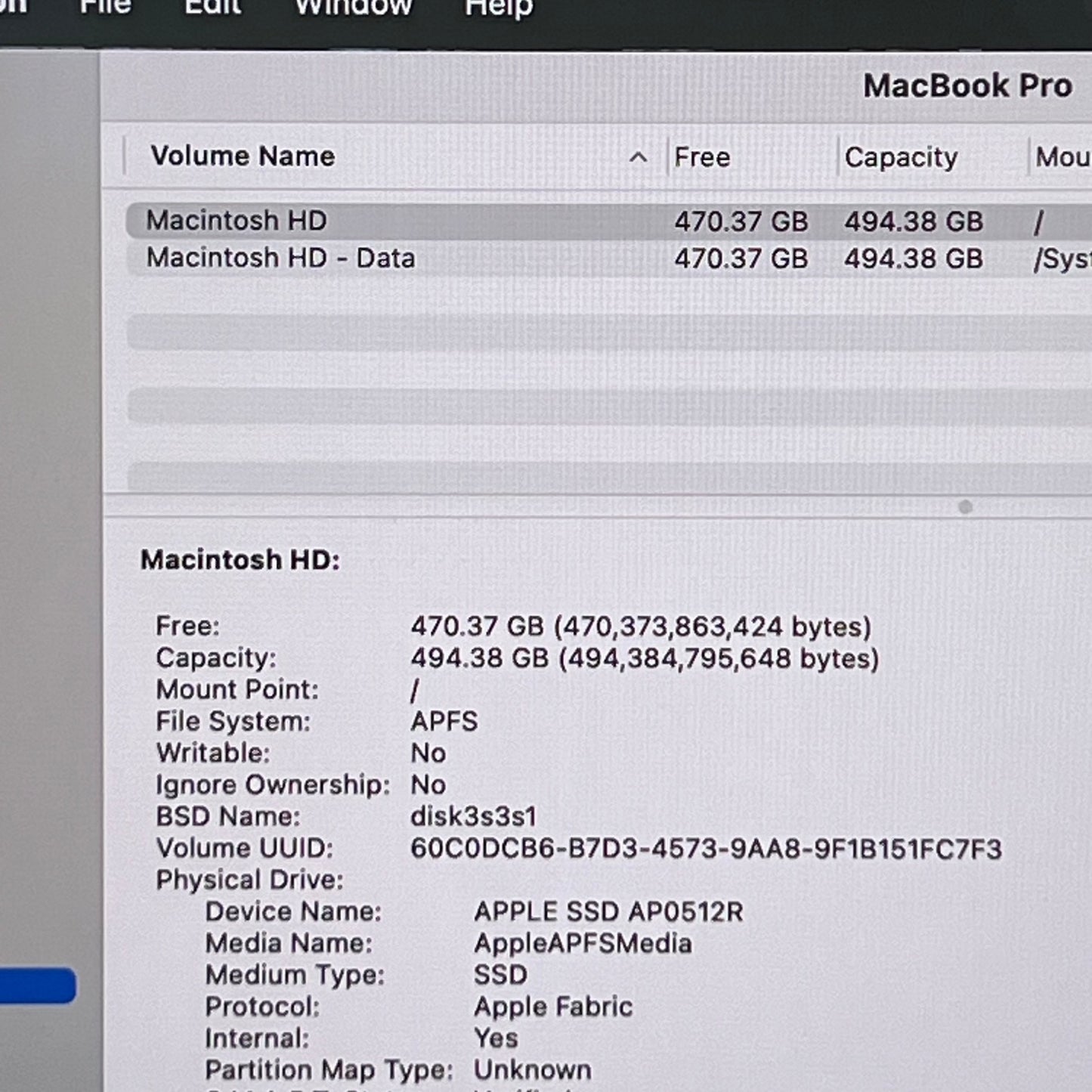Grab the split pane divider dot handle
This screenshot has height=1092, width=1092.
(x=965, y=507)
